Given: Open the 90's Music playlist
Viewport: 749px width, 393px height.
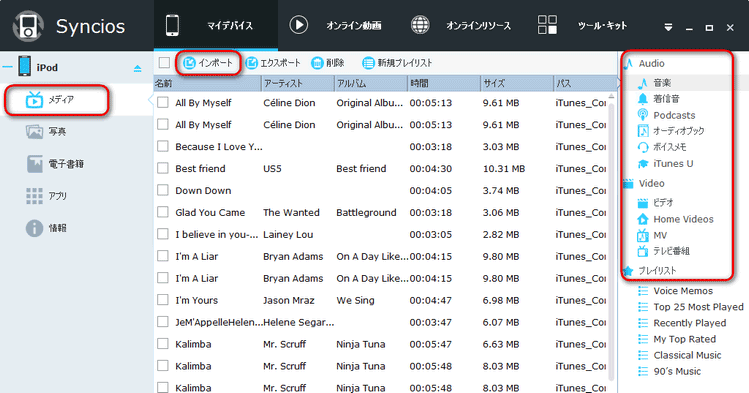Looking at the screenshot, I should tap(669, 372).
